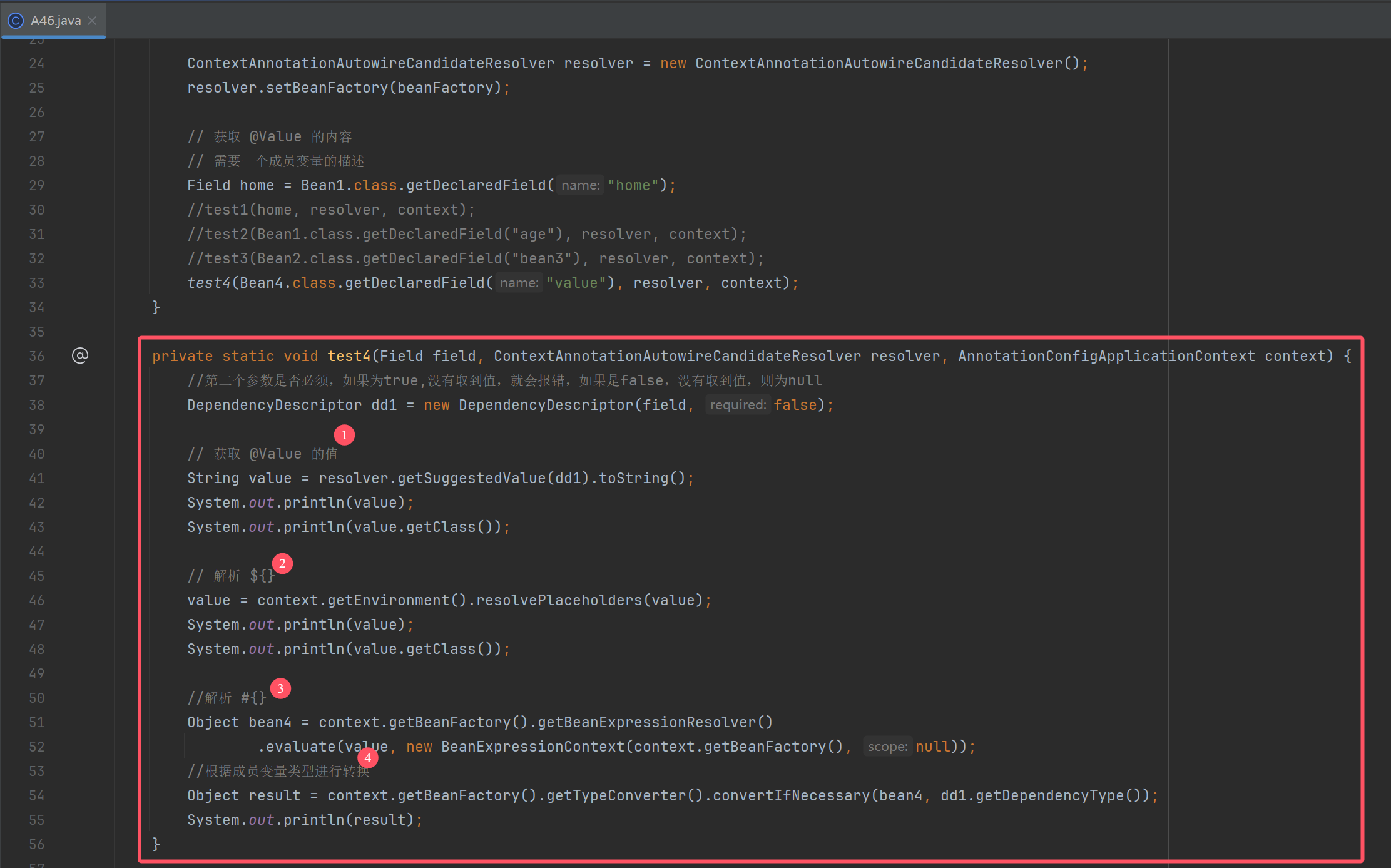Click convertIfNecessary on line 54
The width and height of the screenshot is (1391, 868).
(x=792, y=795)
